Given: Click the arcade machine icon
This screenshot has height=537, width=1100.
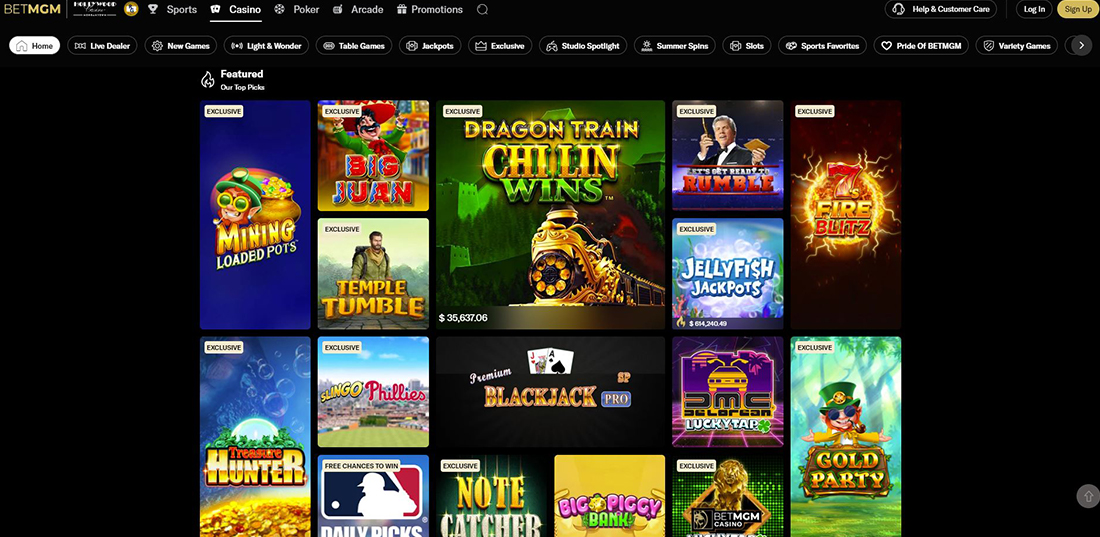Looking at the screenshot, I should tap(337, 10).
